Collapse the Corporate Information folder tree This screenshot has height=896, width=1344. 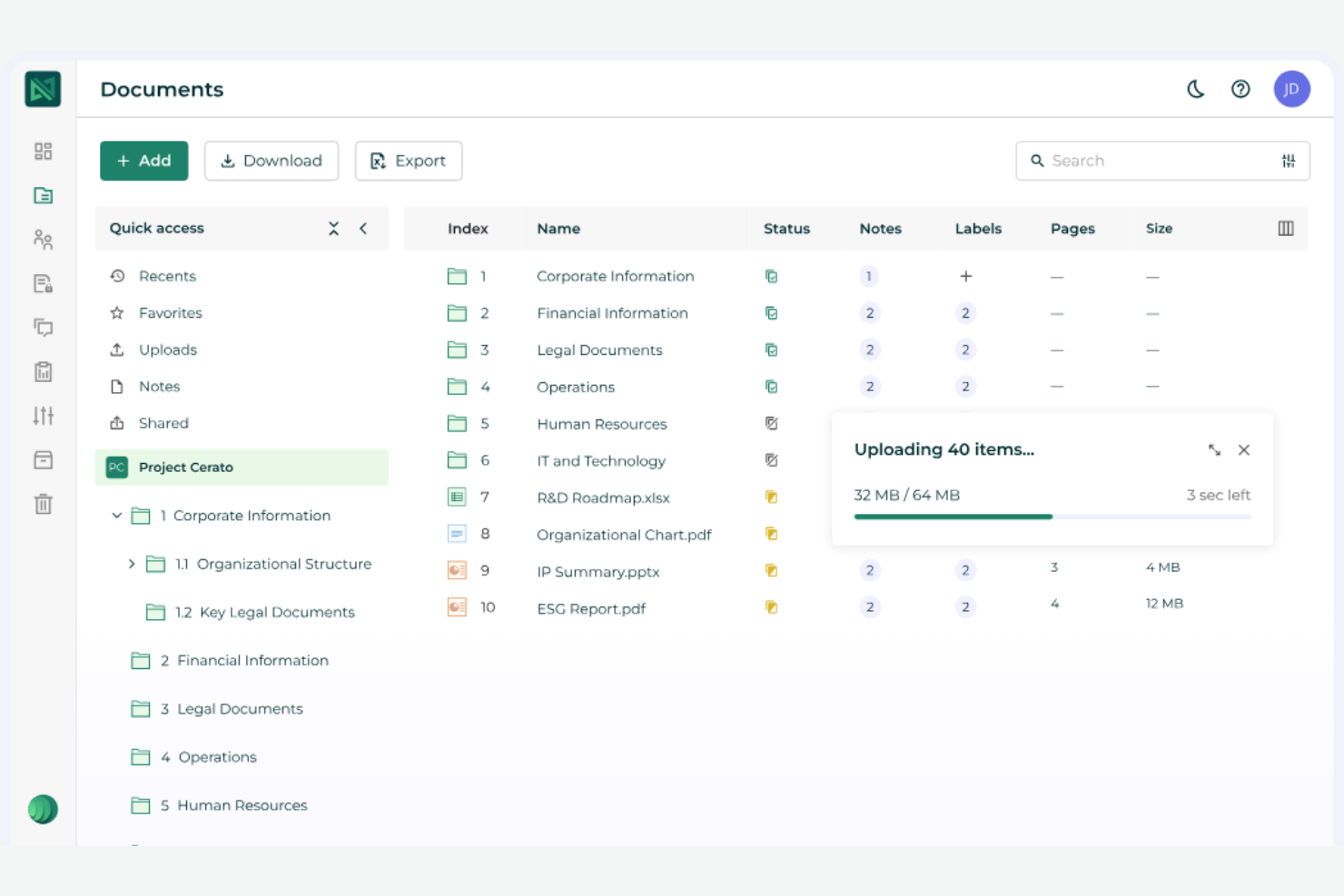click(116, 515)
